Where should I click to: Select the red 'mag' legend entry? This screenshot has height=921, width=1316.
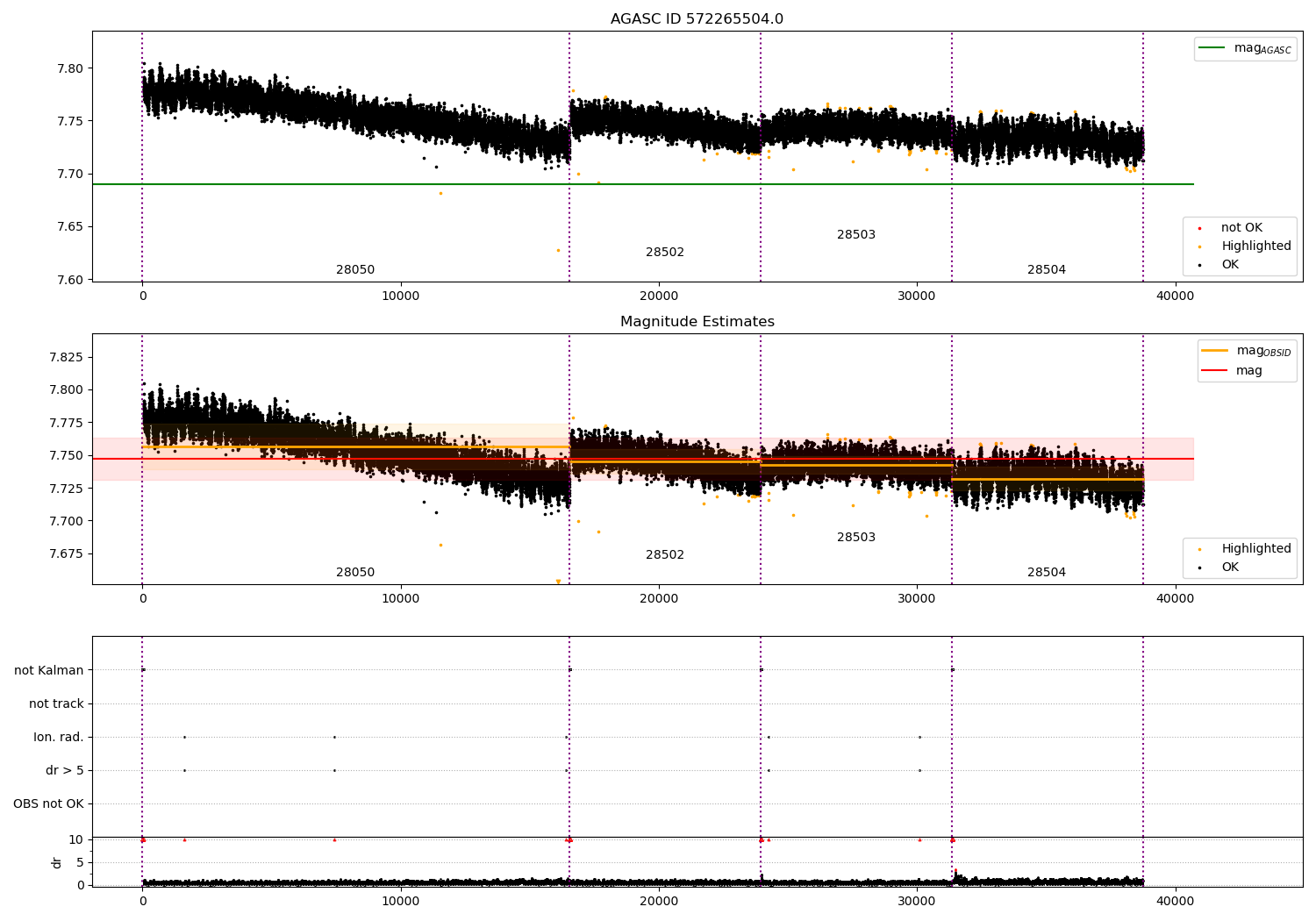click(1232, 371)
